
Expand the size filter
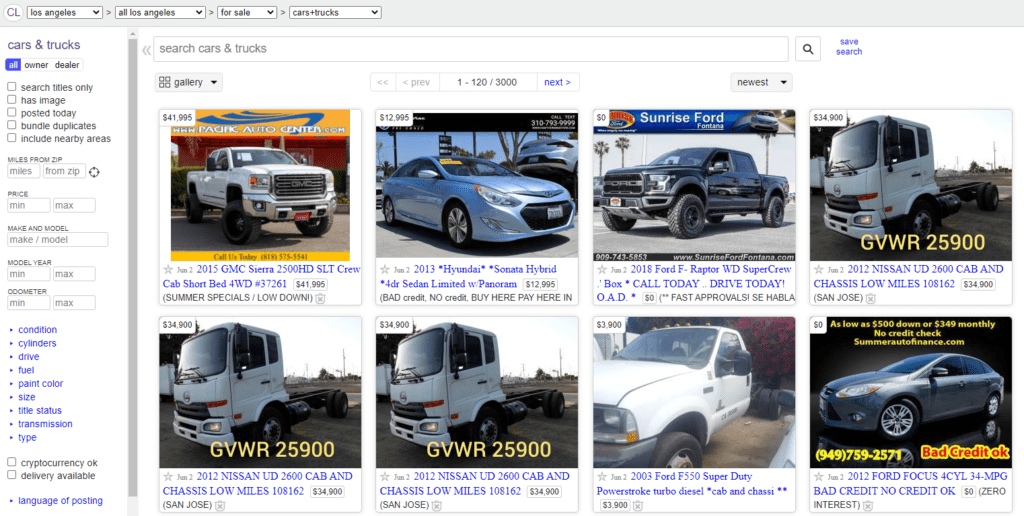[x=27, y=397]
